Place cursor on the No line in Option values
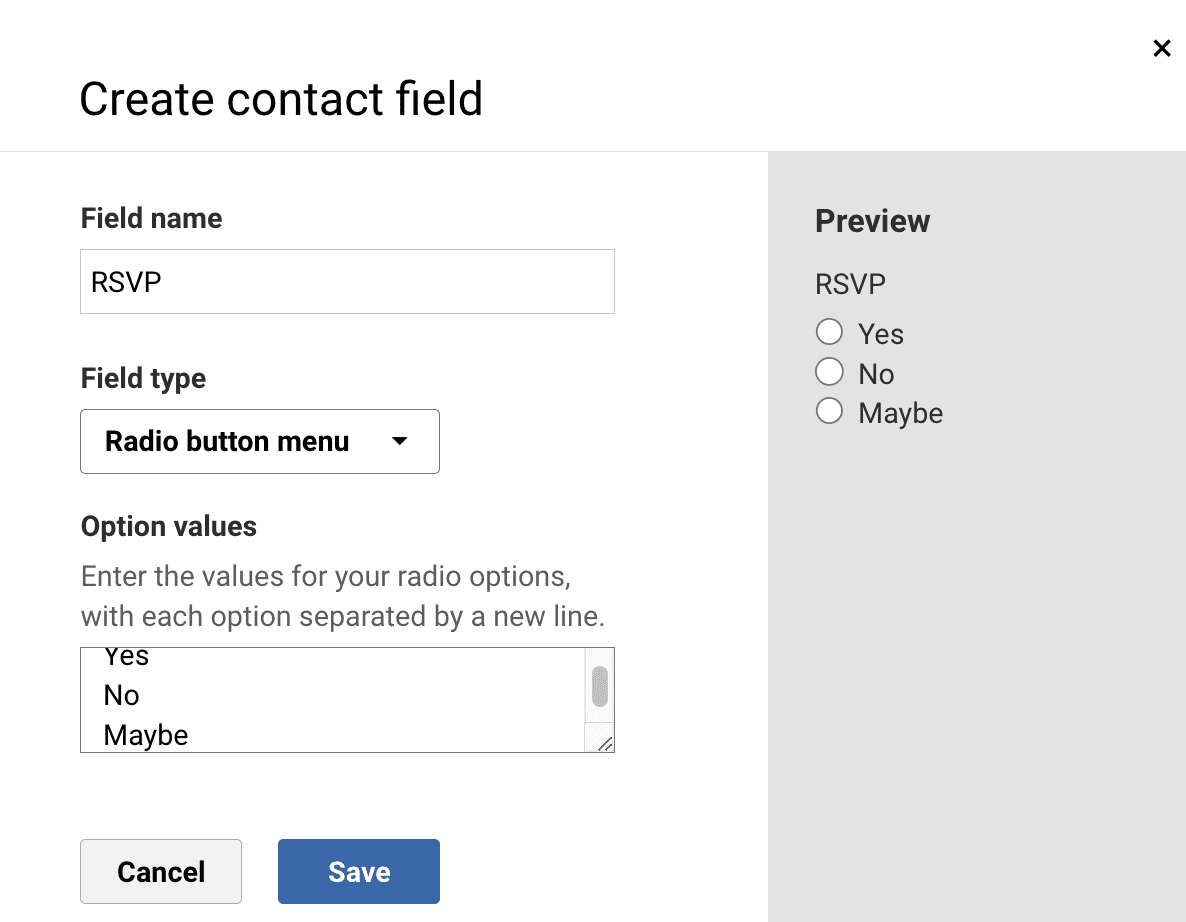Viewport: 1186px width, 922px height. 122,695
